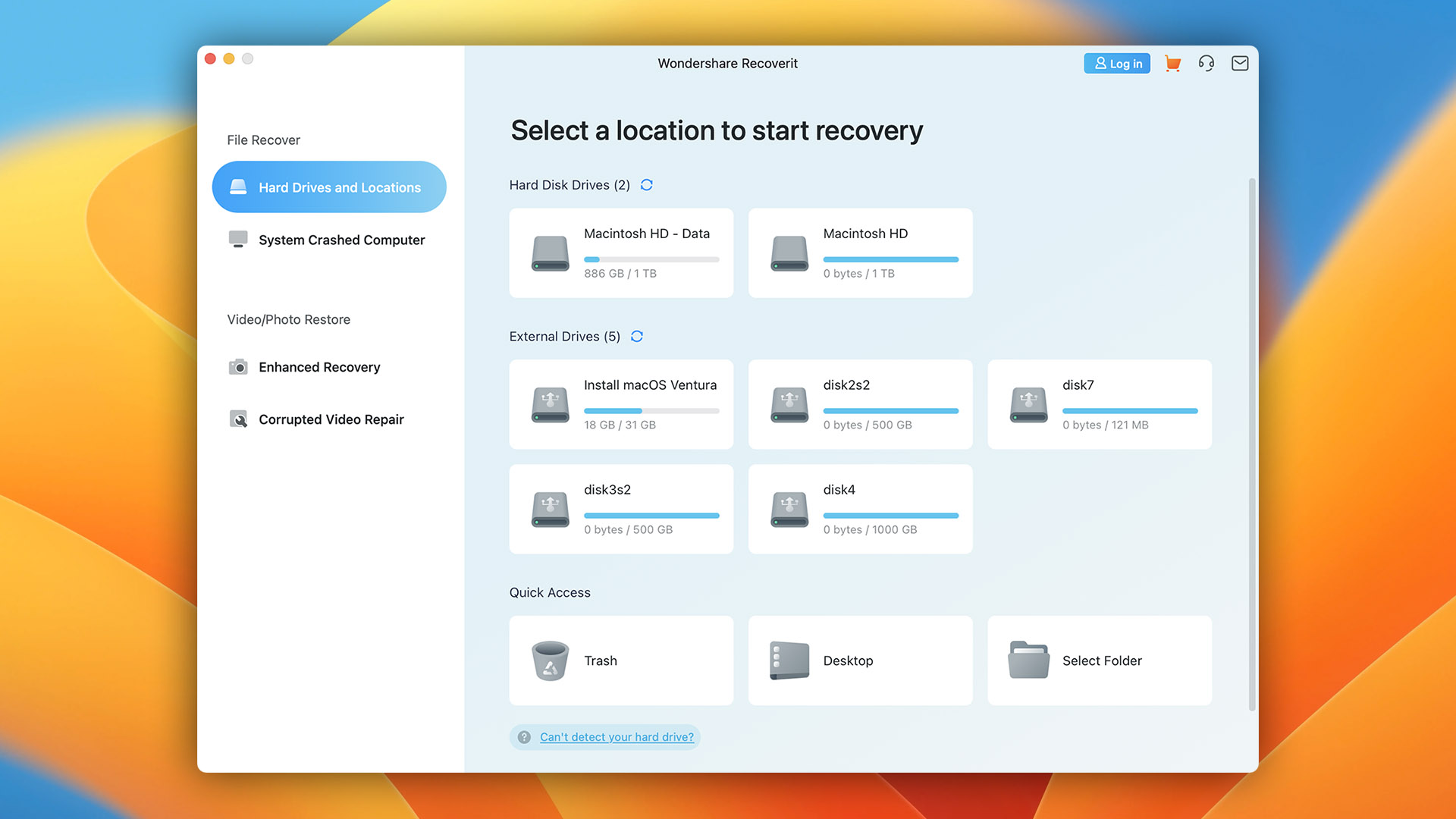Click the disk4 drive name

839,490
